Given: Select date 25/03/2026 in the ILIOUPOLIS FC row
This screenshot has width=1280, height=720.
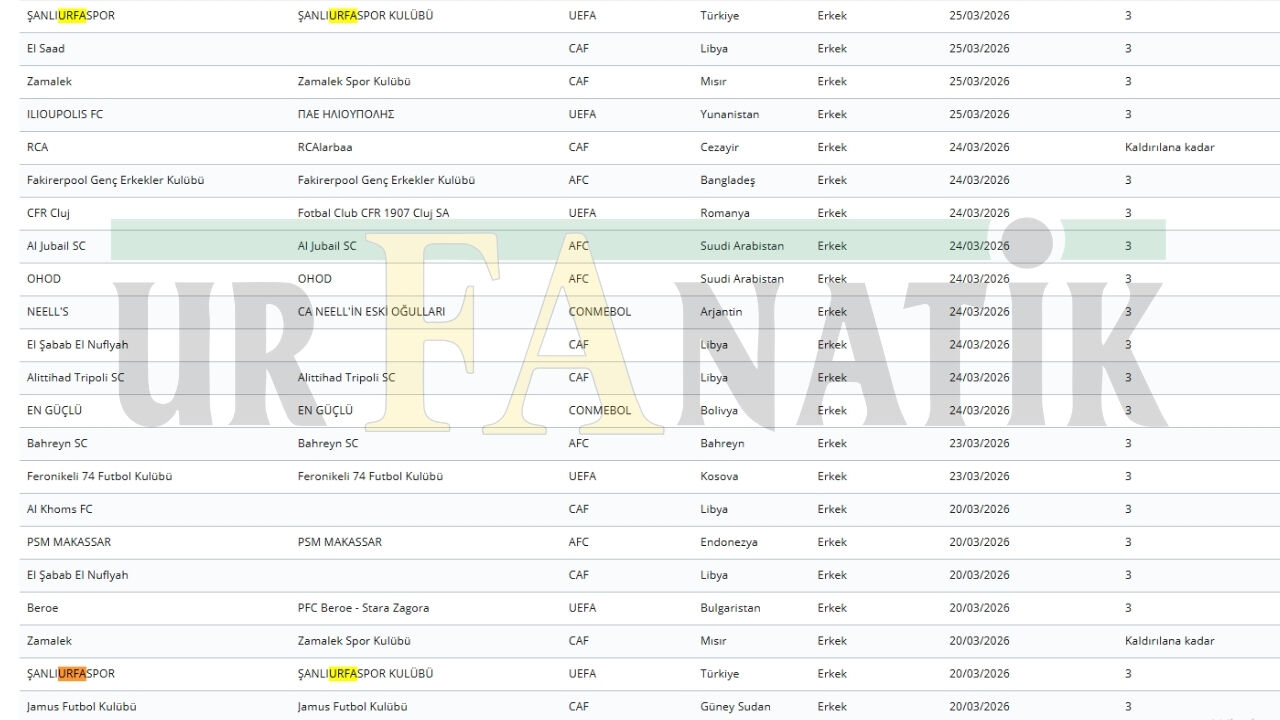Looking at the screenshot, I should (979, 114).
